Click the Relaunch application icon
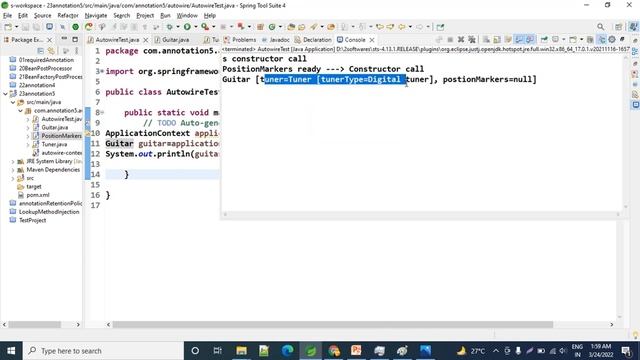640x360 pixels. (x=89, y=27)
